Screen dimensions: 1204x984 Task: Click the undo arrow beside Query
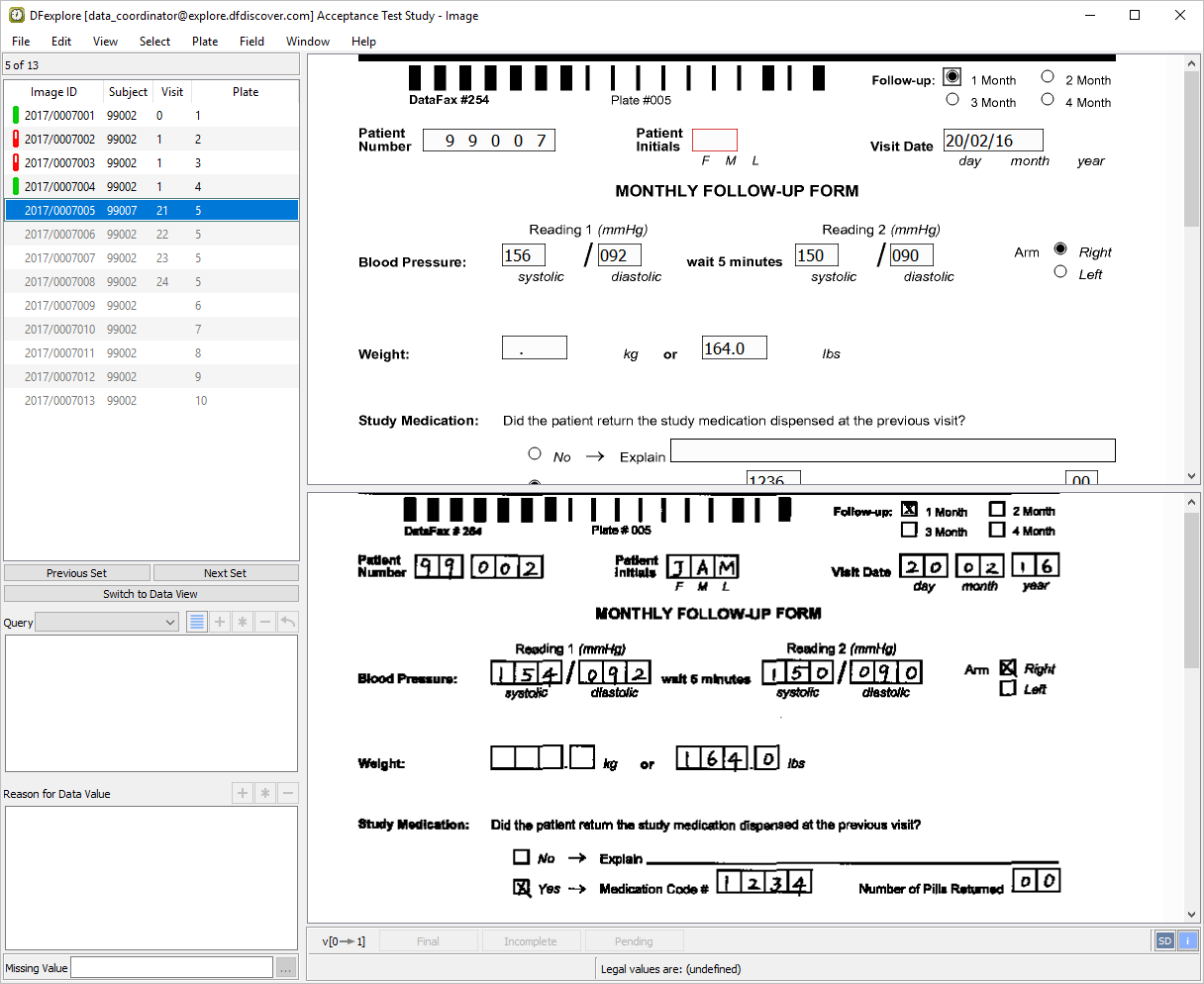click(x=287, y=623)
